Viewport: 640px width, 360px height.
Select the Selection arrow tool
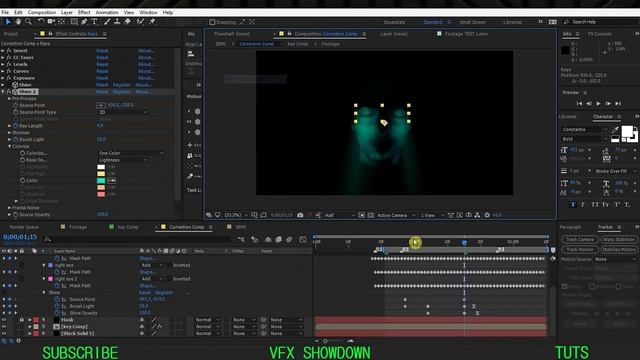tap(8, 22)
